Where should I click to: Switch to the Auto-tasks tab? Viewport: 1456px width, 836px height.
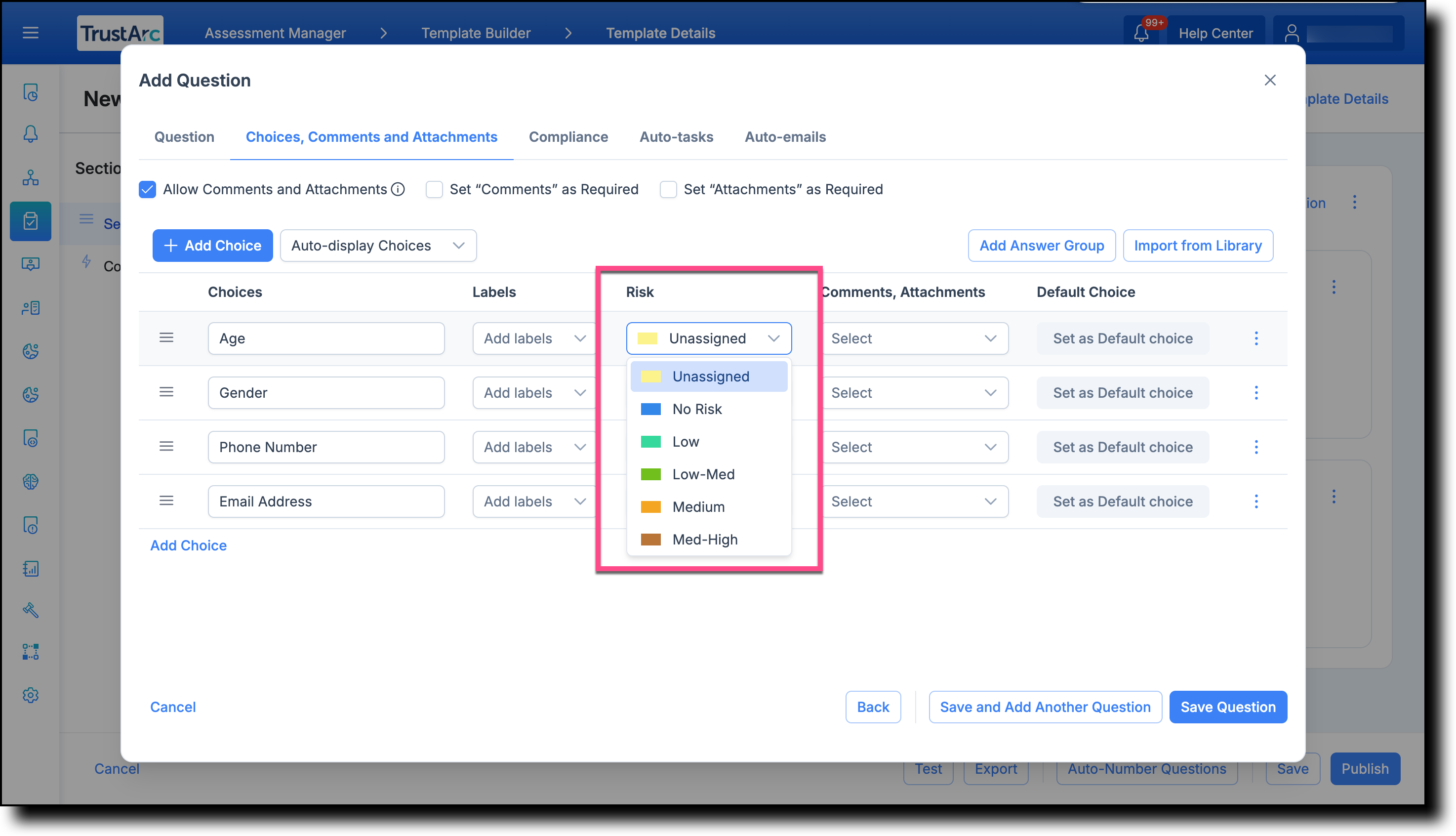click(x=676, y=137)
